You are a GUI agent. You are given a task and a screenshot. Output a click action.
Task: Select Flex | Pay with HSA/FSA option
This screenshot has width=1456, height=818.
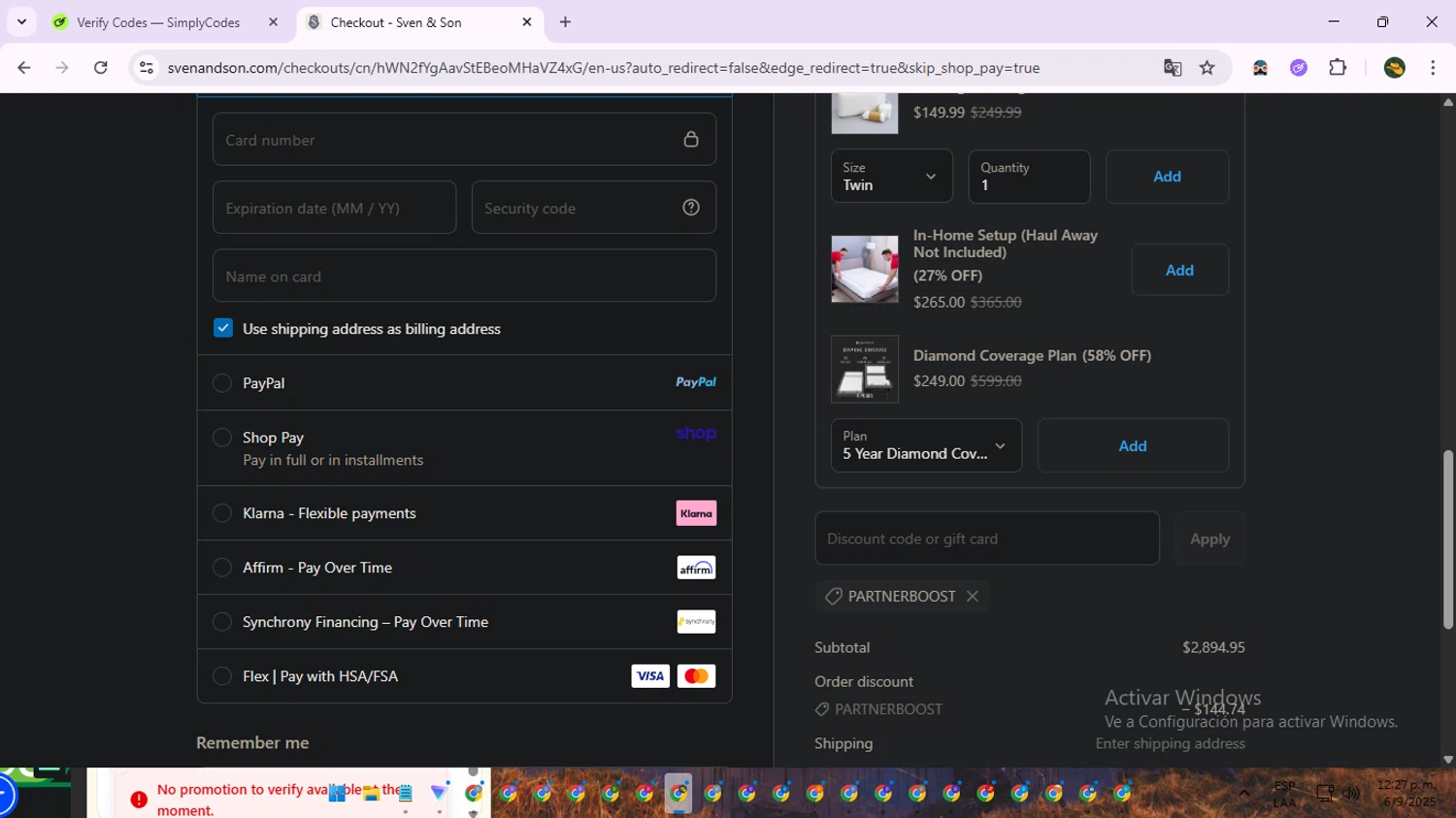tap(222, 676)
